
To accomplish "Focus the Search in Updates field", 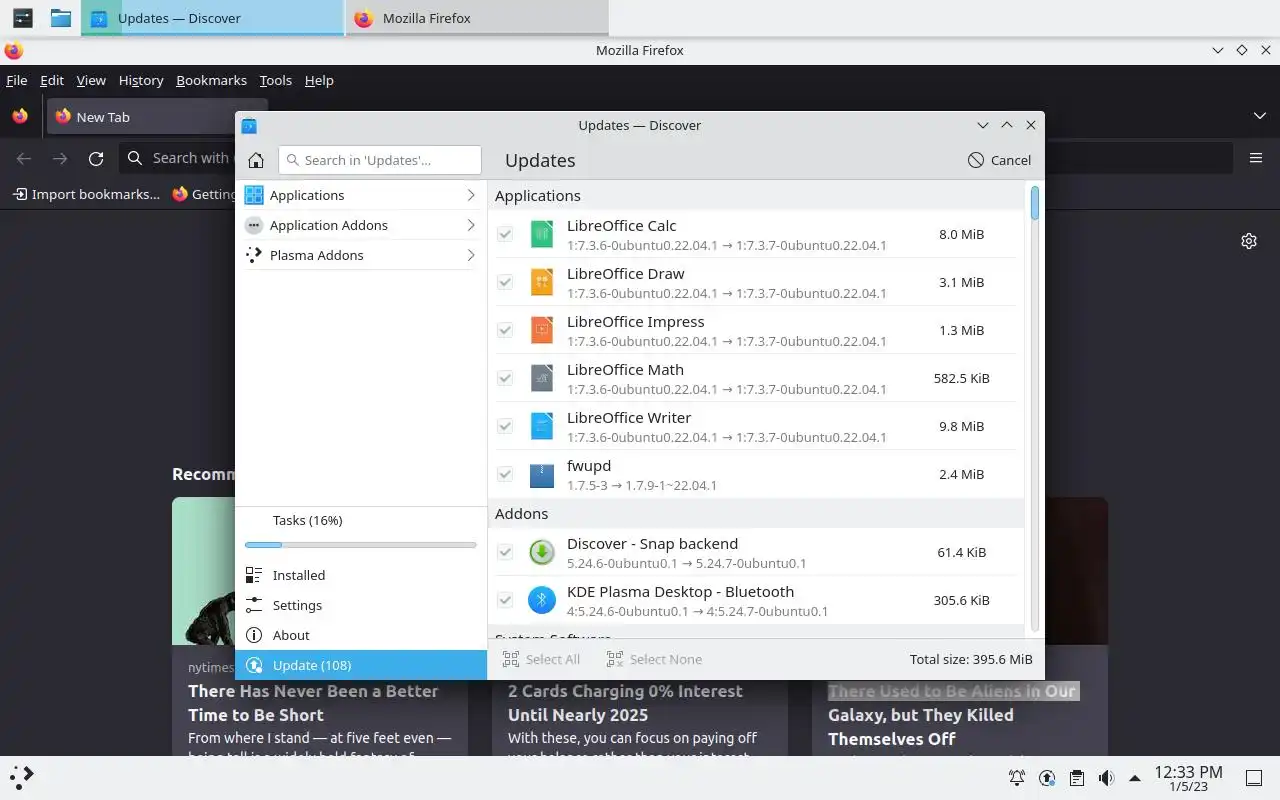I will (380, 160).
